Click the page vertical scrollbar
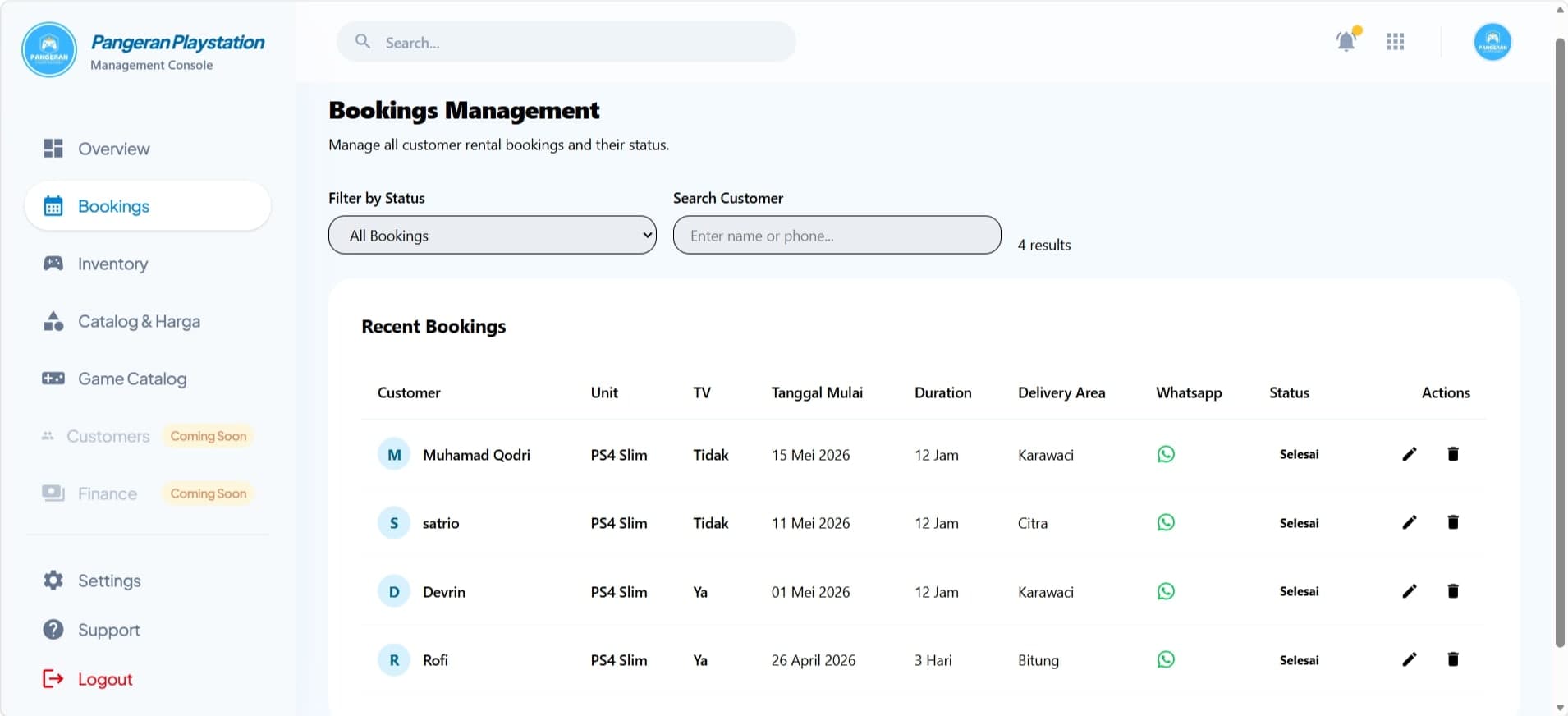The width and height of the screenshot is (1568, 716). click(1561, 342)
